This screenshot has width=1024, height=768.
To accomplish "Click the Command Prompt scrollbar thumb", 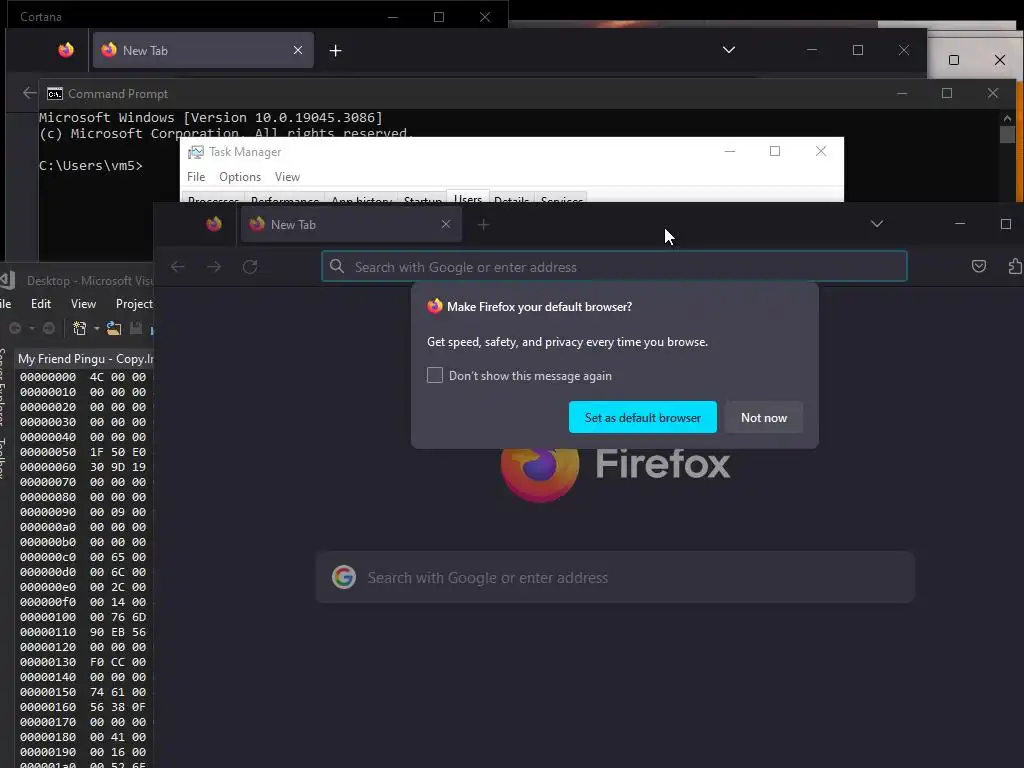I will coord(1007,134).
